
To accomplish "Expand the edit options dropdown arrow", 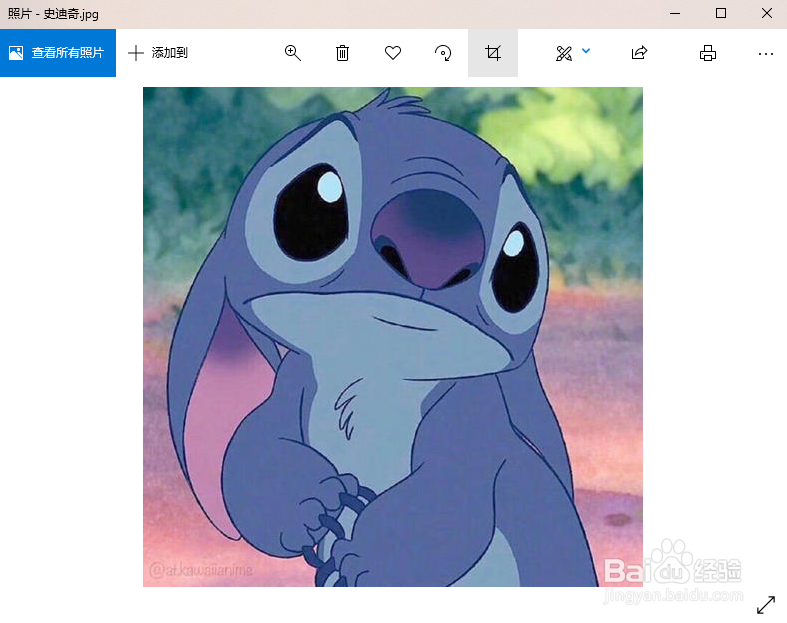I will coord(586,51).
